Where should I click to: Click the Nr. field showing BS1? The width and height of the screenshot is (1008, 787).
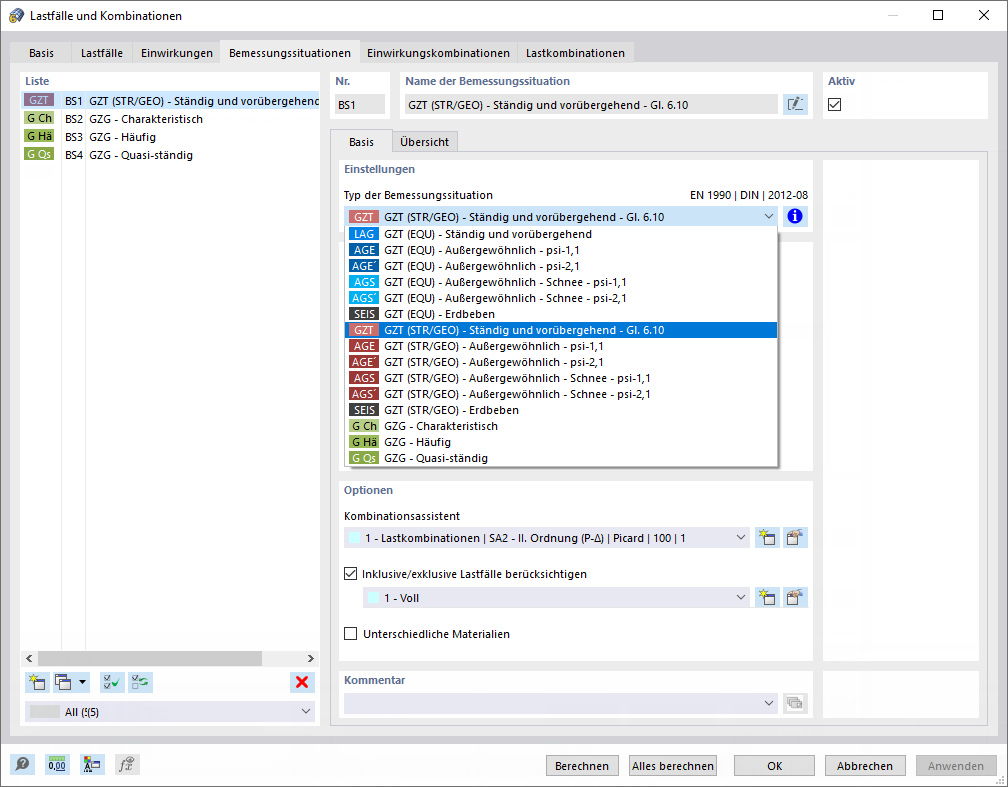tap(360, 105)
